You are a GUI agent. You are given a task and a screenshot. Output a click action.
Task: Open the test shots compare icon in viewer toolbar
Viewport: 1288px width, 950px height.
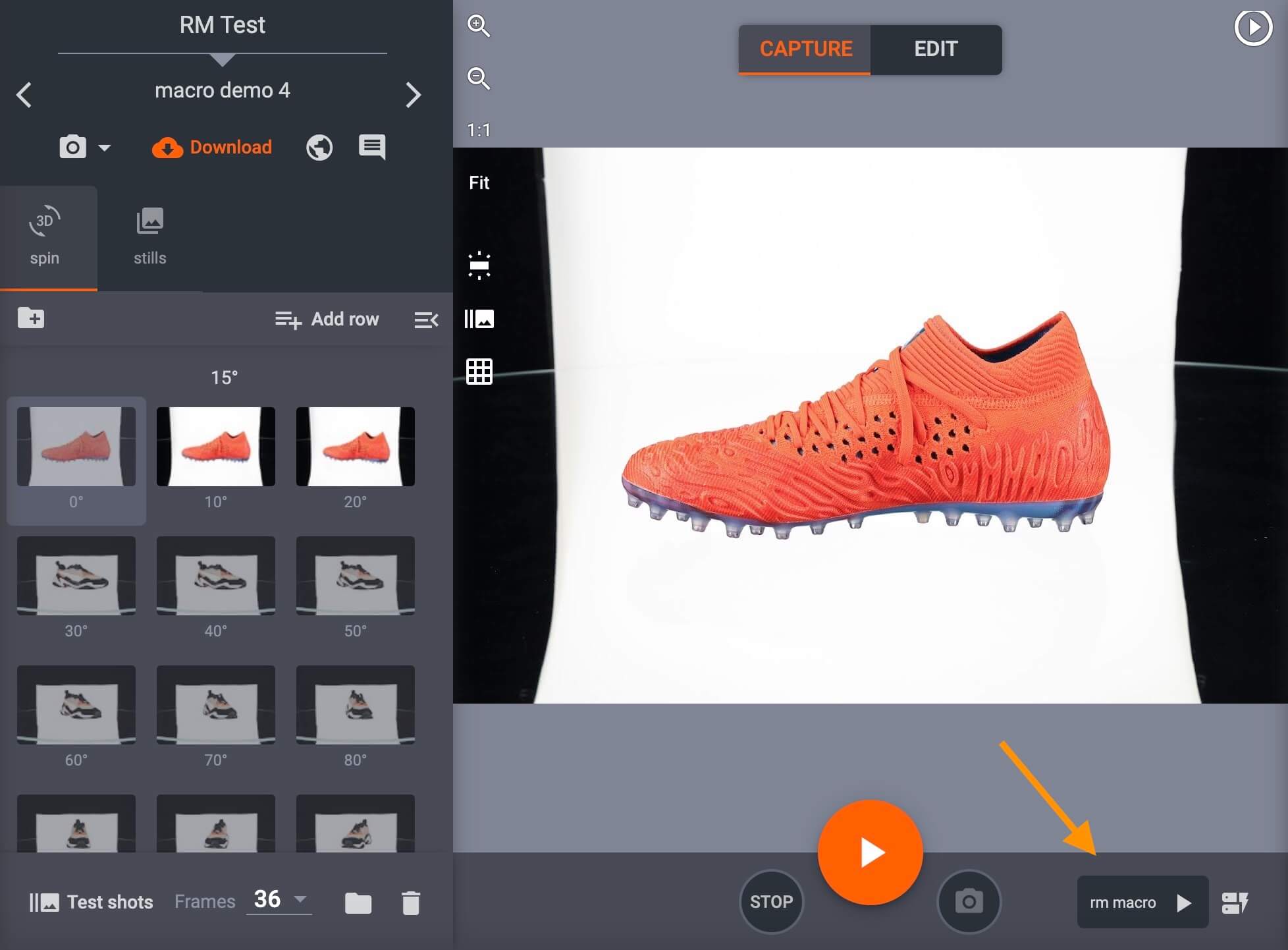[x=479, y=320]
